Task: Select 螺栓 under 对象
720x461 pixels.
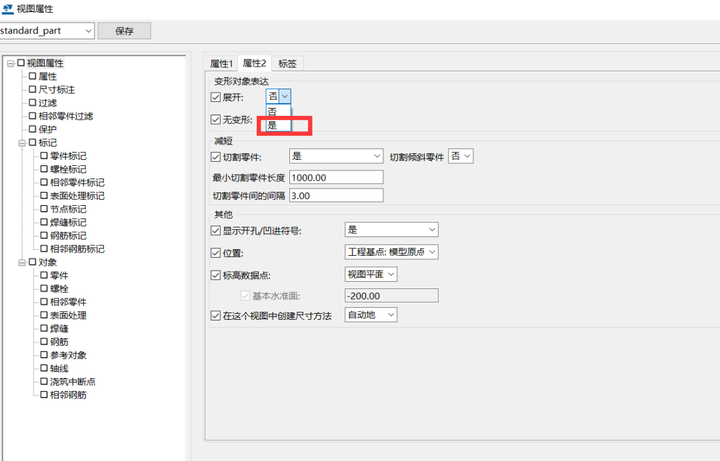Action: pos(59,289)
